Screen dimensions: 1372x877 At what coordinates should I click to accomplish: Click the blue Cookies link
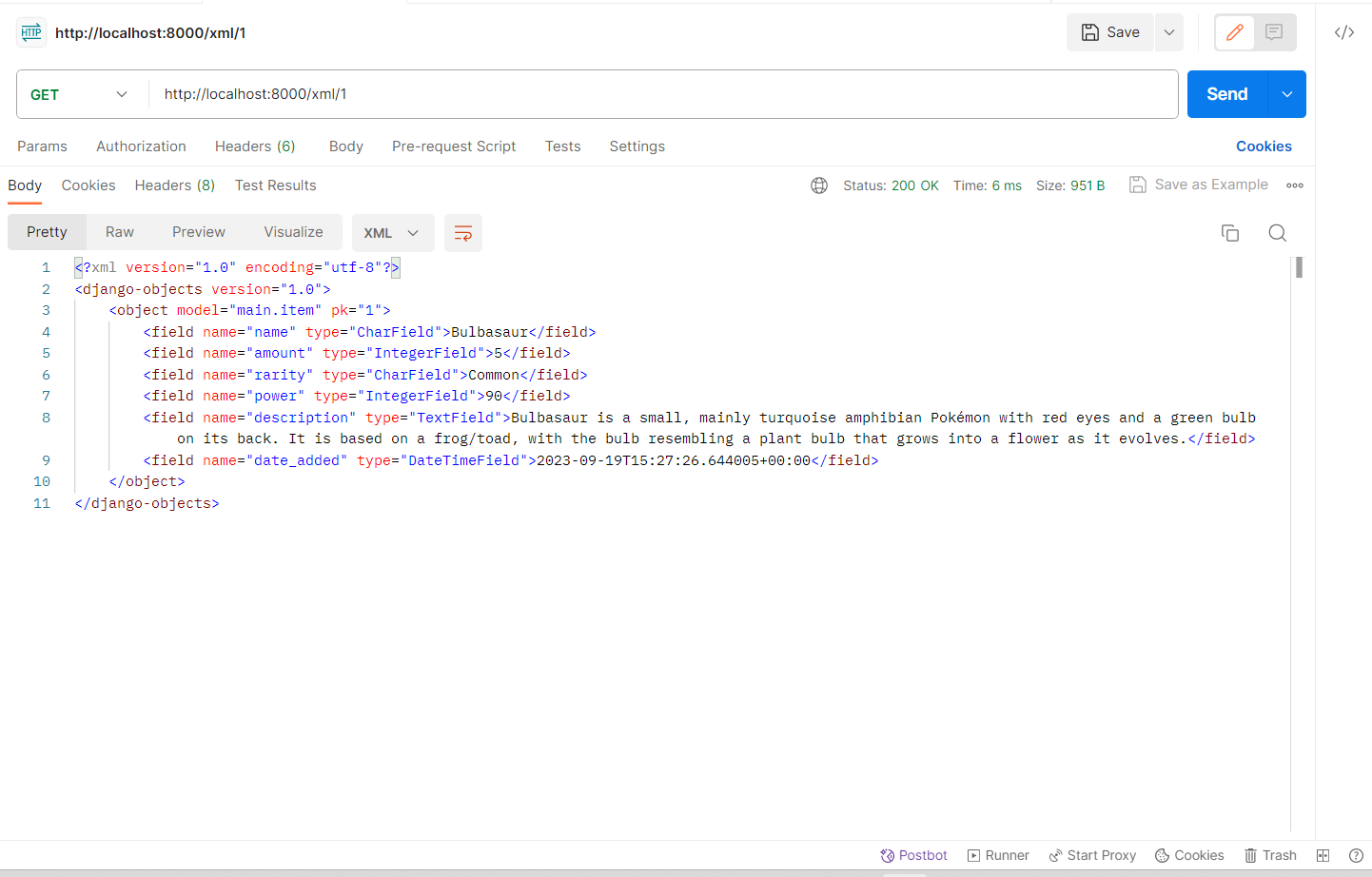[x=1264, y=146]
